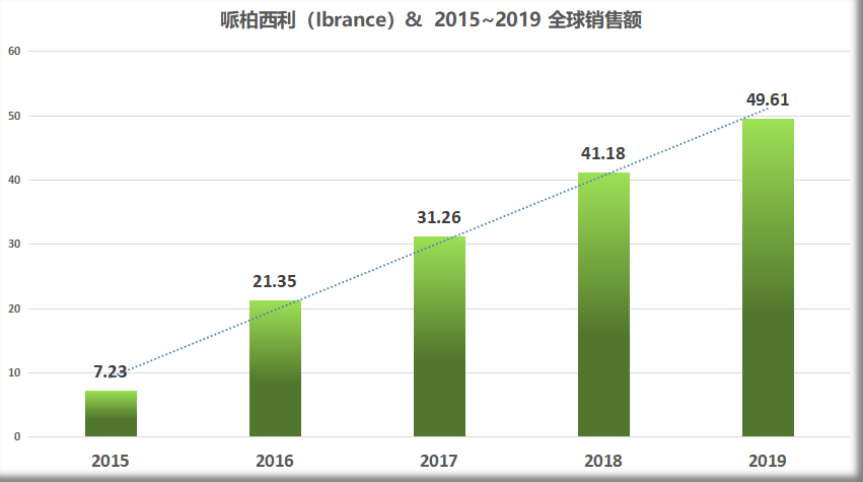Select the 2016 green bar
Image resolution: width=863 pixels, height=482 pixels.
275,369
